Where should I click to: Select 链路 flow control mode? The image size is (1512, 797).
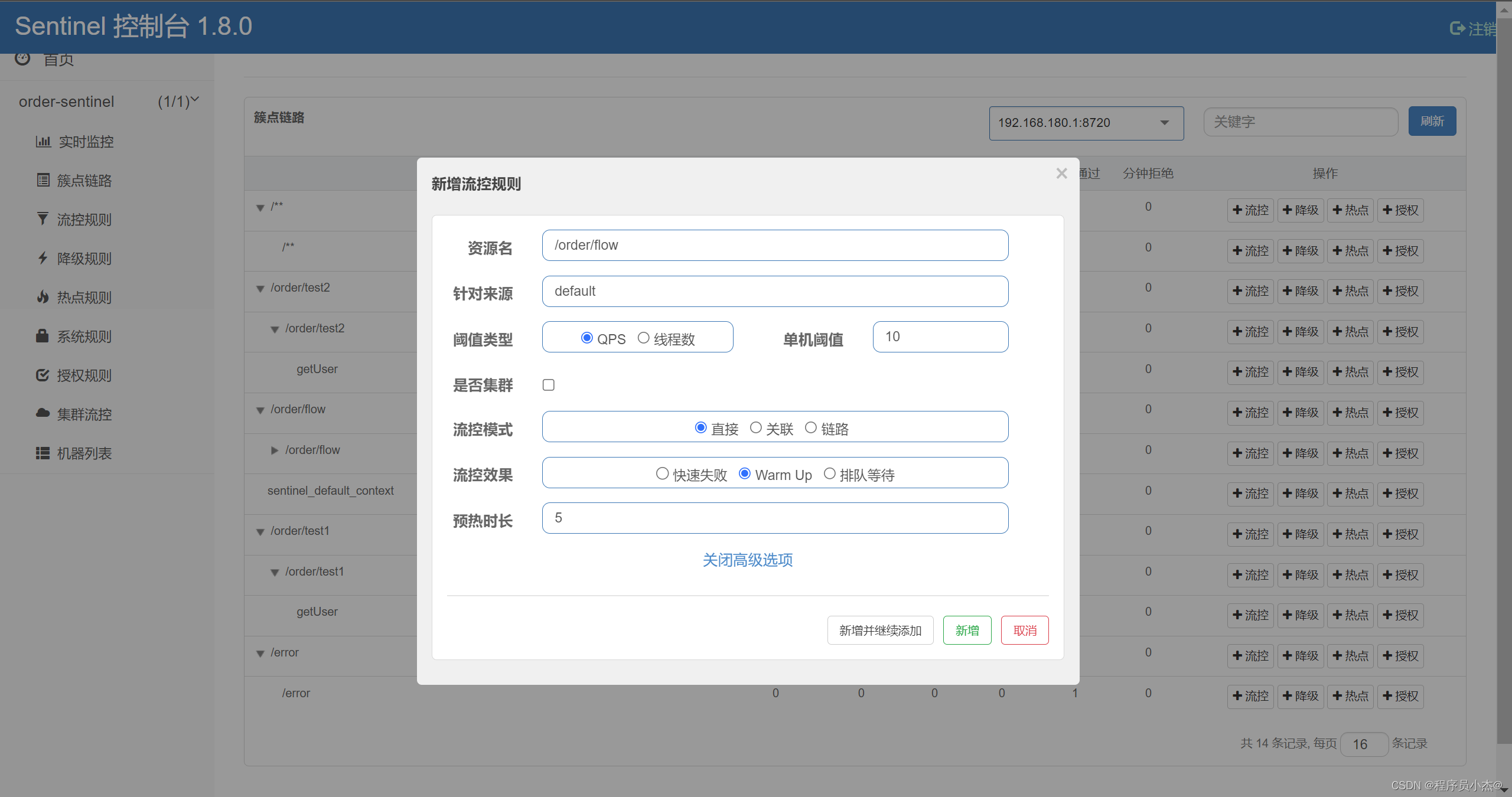click(x=810, y=427)
